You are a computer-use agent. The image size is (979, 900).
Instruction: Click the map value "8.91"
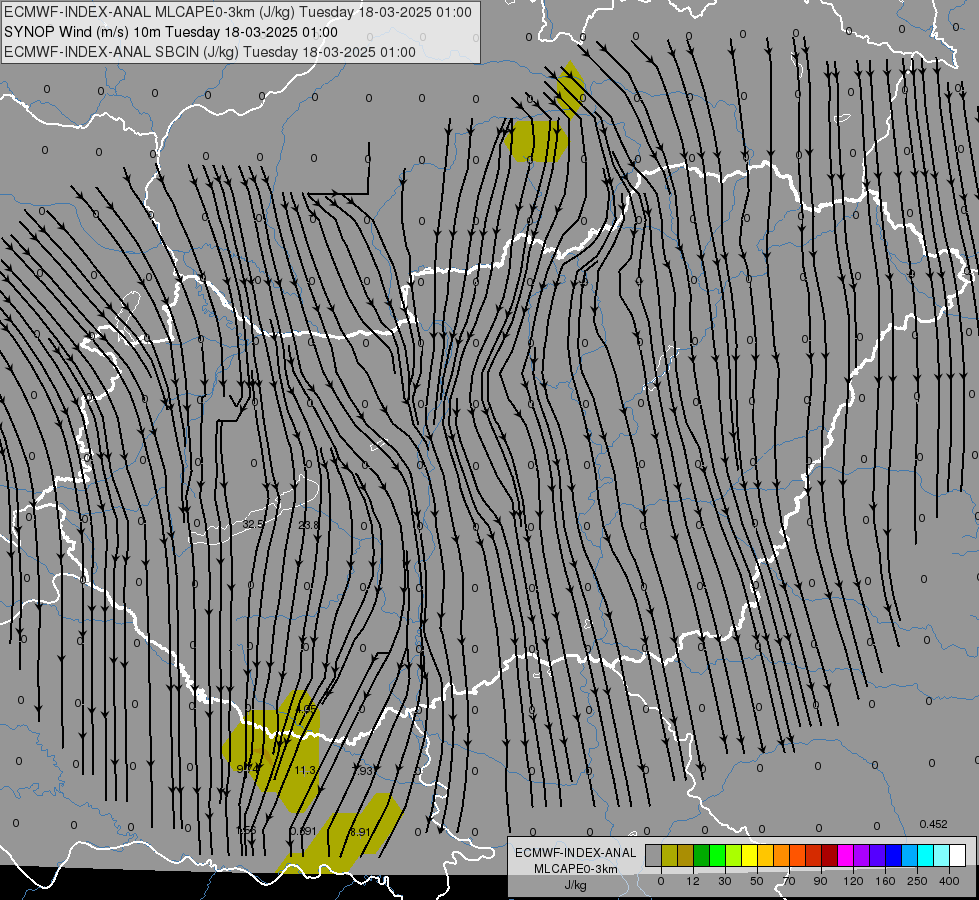pos(360,832)
